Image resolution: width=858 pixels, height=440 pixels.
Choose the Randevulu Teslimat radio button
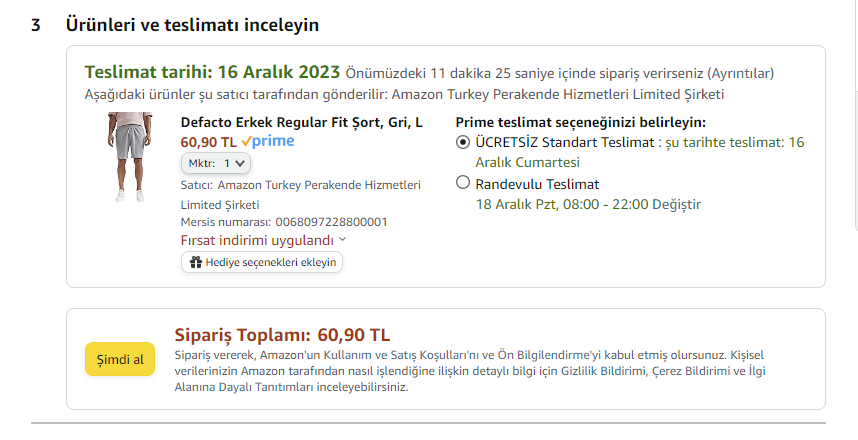click(462, 183)
